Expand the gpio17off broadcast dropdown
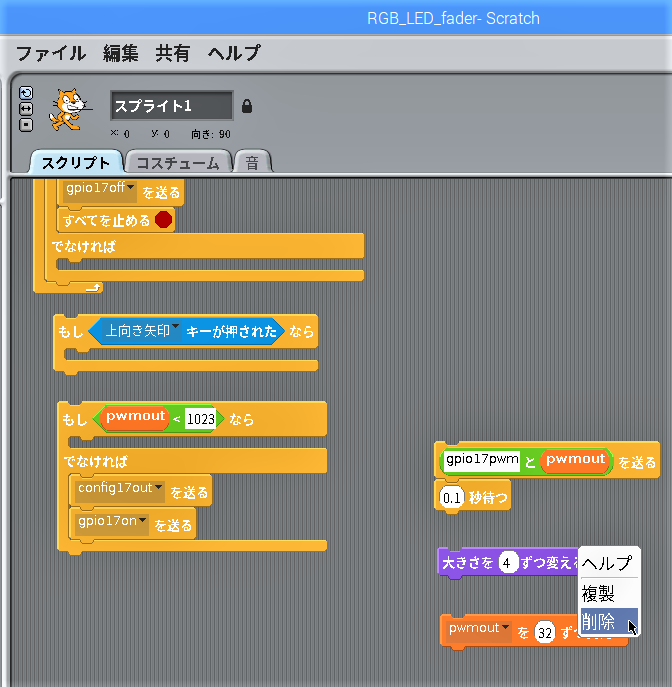This screenshot has width=672, height=687. tap(130, 188)
